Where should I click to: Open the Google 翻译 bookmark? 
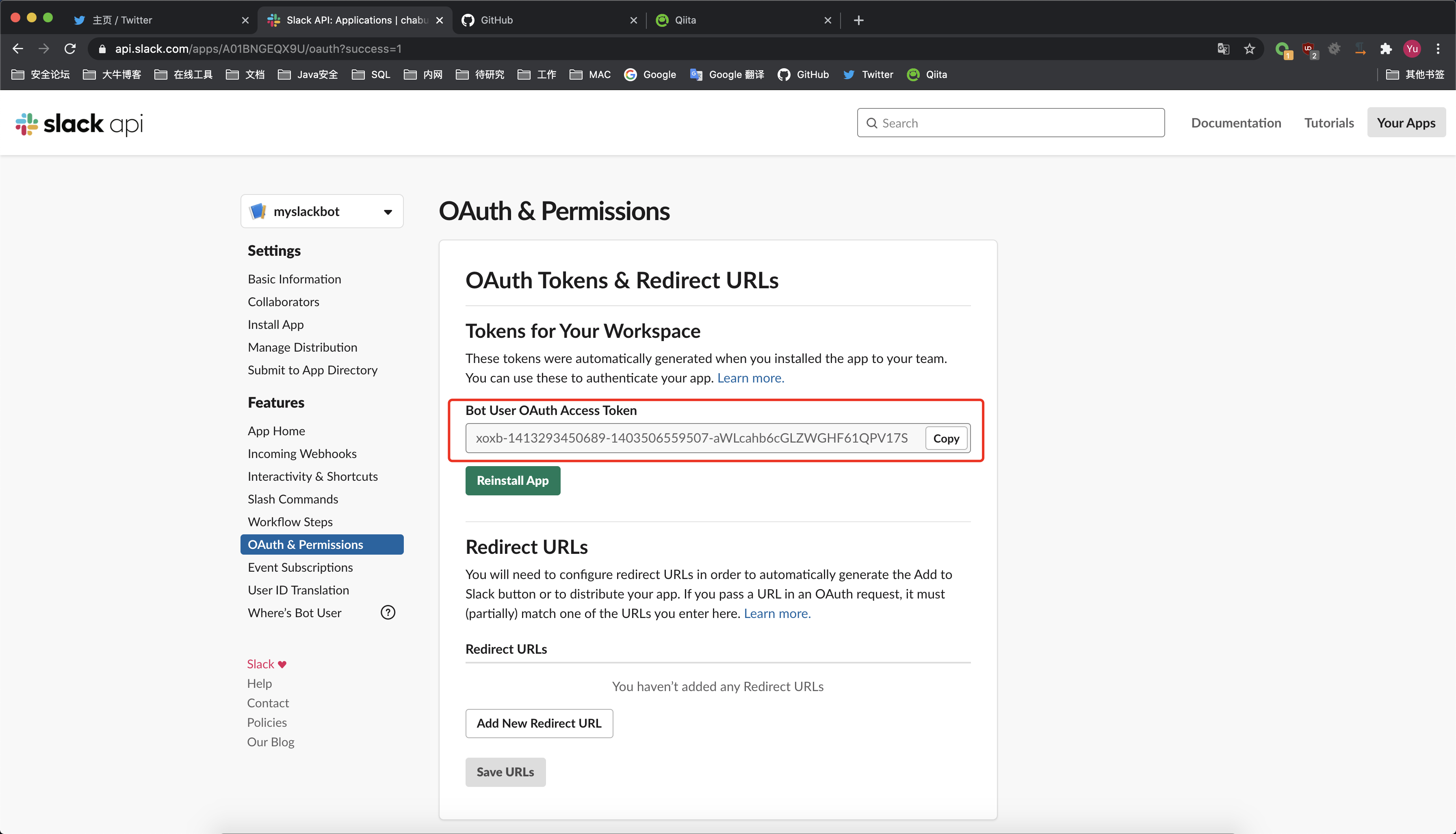tap(727, 74)
